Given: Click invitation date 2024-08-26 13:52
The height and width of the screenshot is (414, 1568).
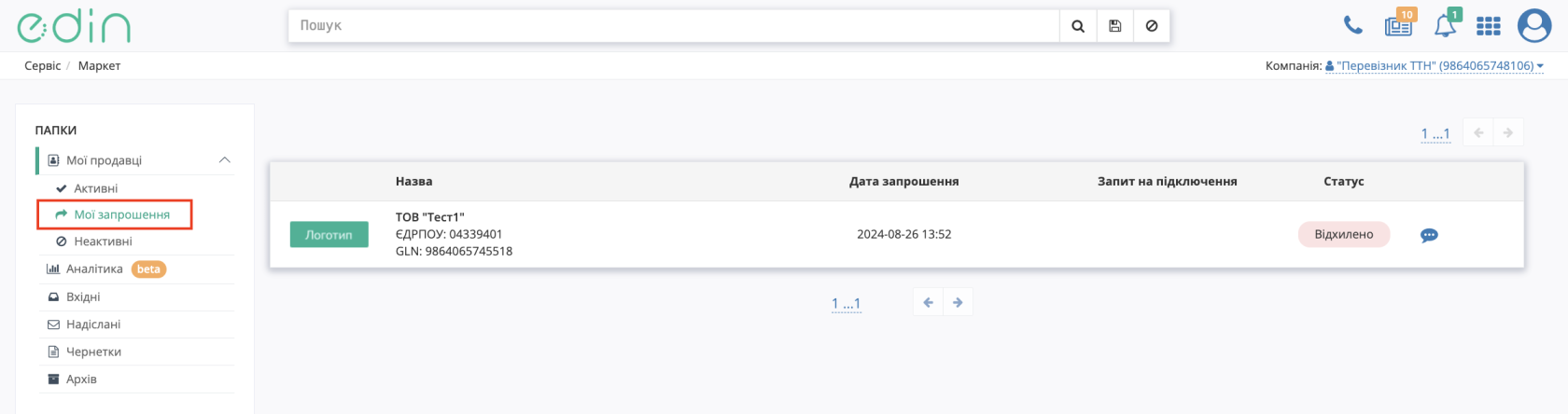Looking at the screenshot, I should [x=904, y=234].
